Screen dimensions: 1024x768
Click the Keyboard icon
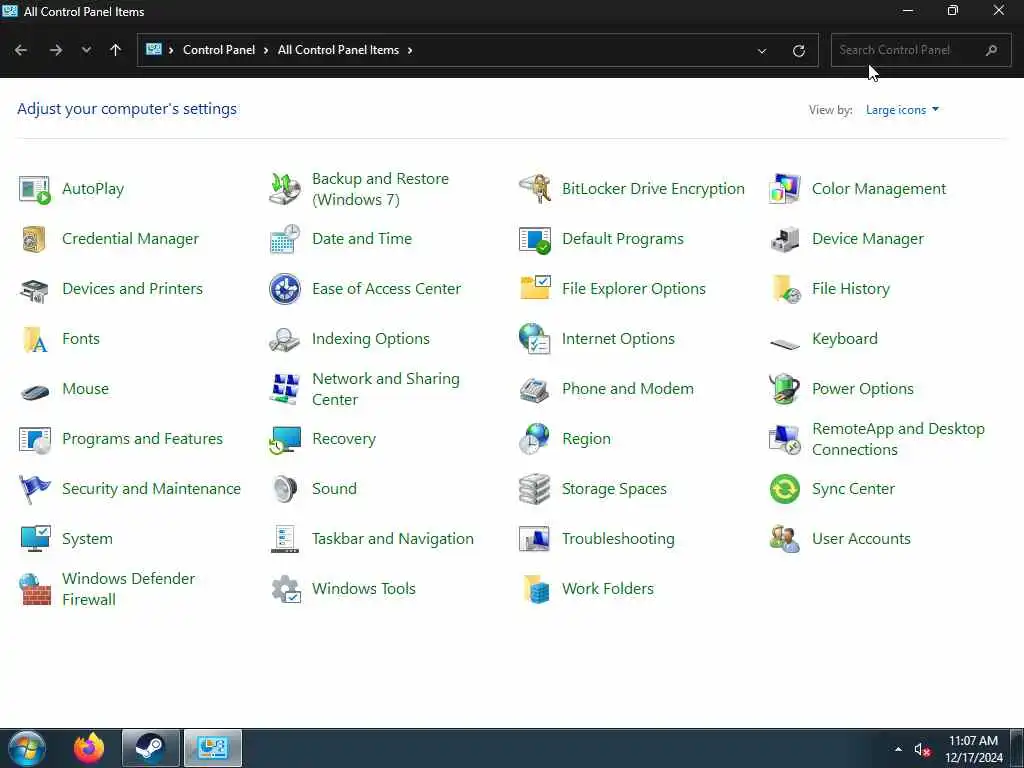[x=785, y=343]
